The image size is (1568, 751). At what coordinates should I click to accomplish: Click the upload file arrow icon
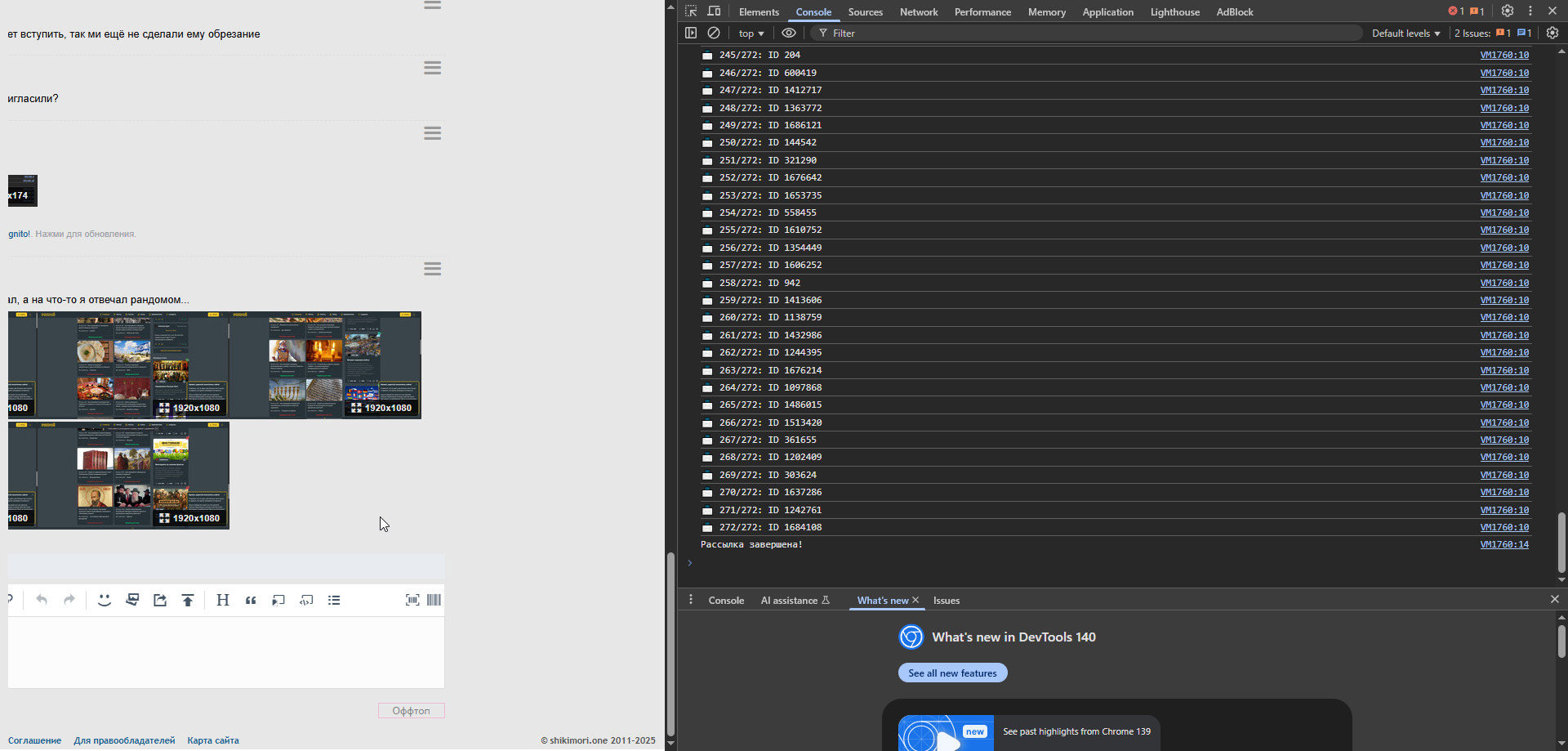(x=188, y=601)
